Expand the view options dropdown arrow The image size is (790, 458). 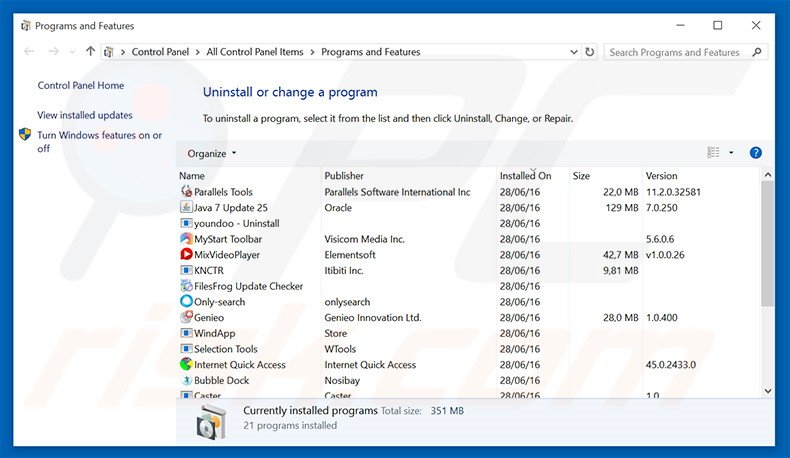[x=731, y=153]
